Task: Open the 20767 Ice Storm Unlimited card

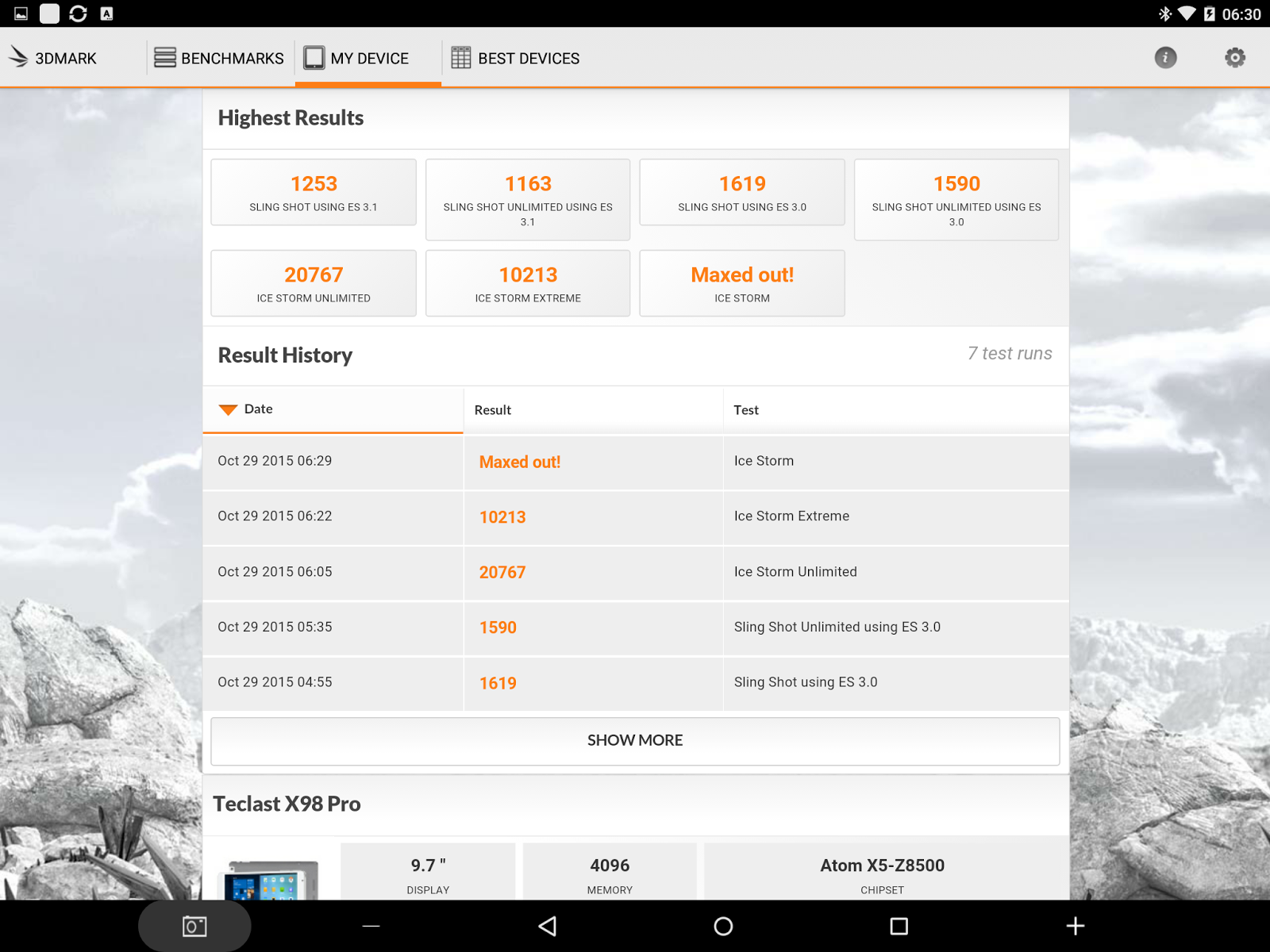Action: tap(314, 283)
